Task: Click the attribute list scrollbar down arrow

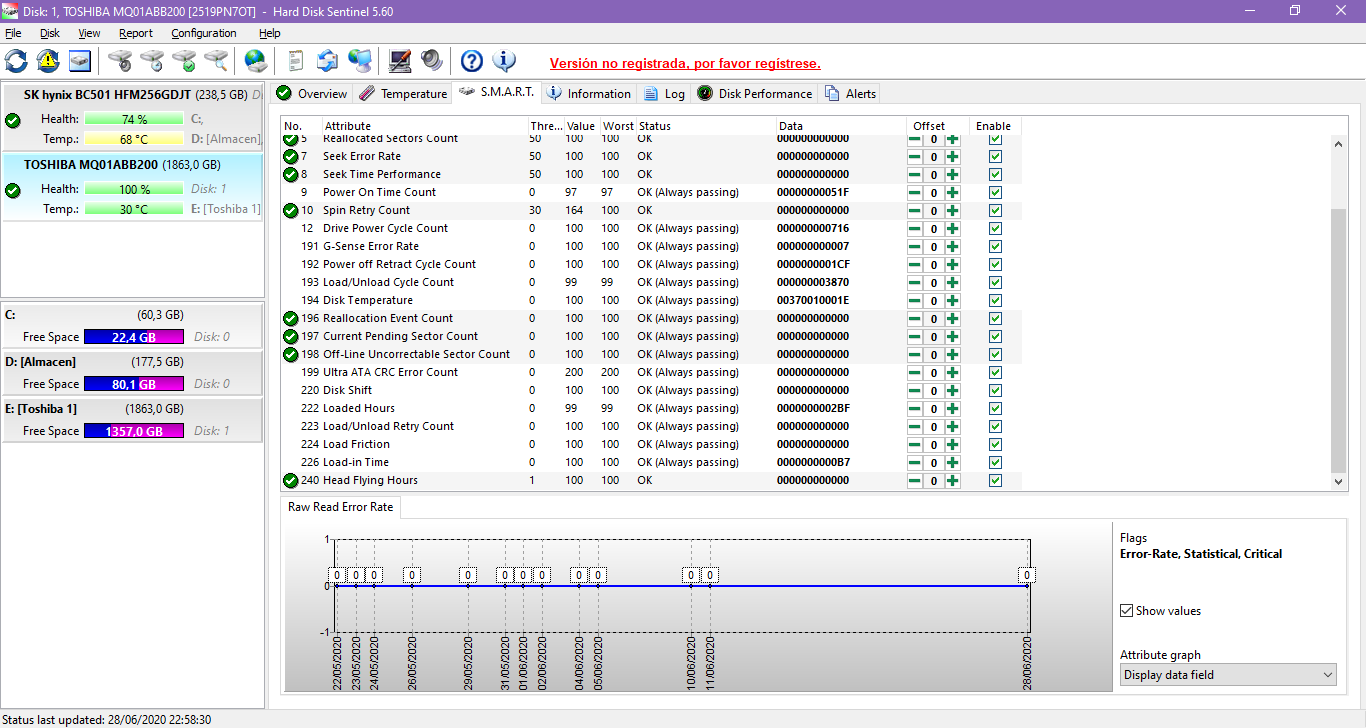Action: coord(1339,482)
